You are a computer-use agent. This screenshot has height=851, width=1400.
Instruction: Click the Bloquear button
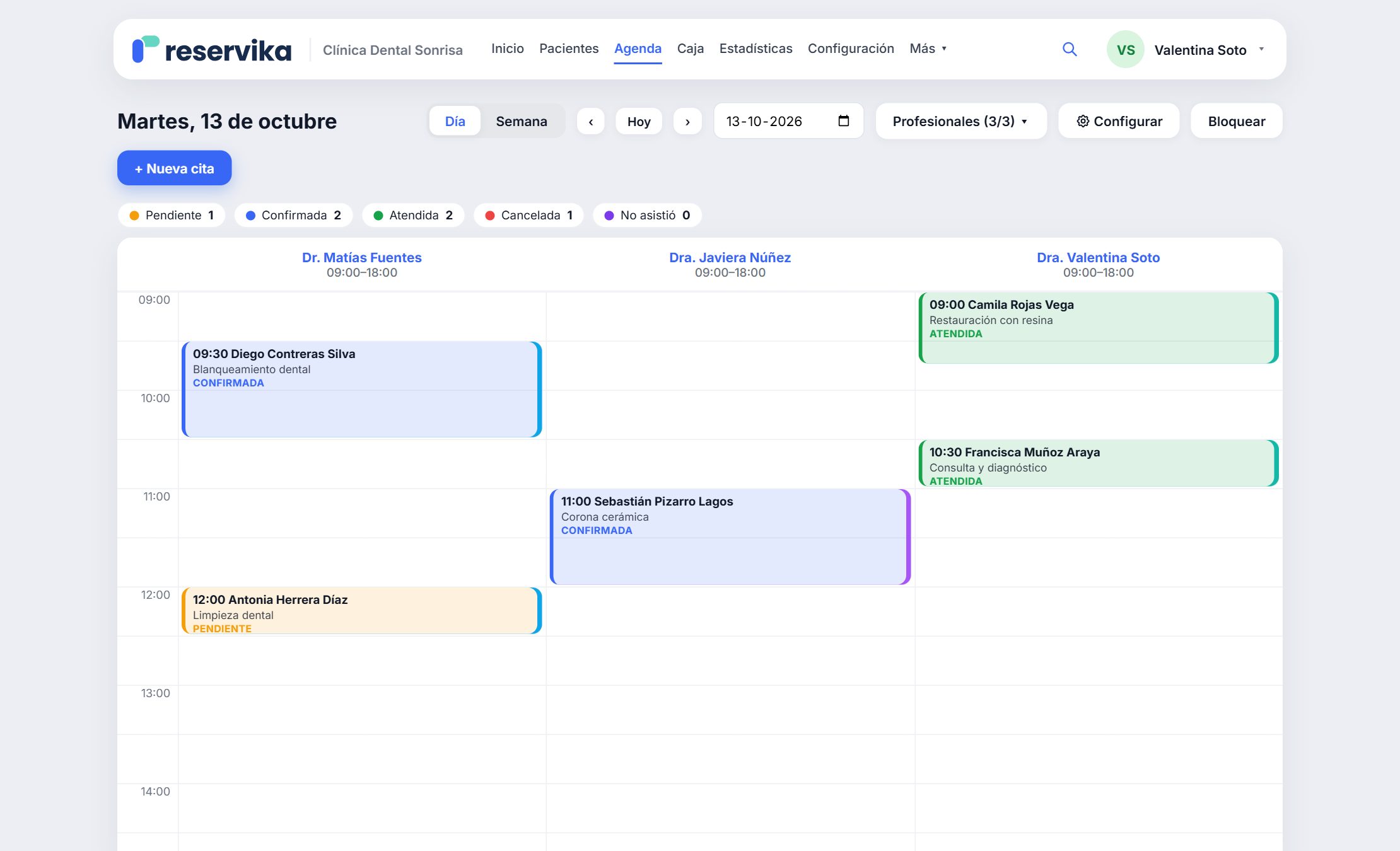[1236, 121]
